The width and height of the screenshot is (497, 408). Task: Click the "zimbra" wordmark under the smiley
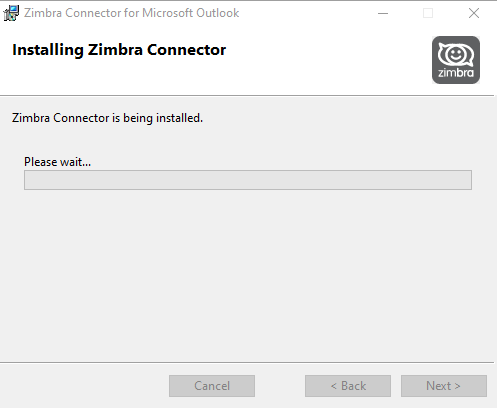(x=456, y=72)
